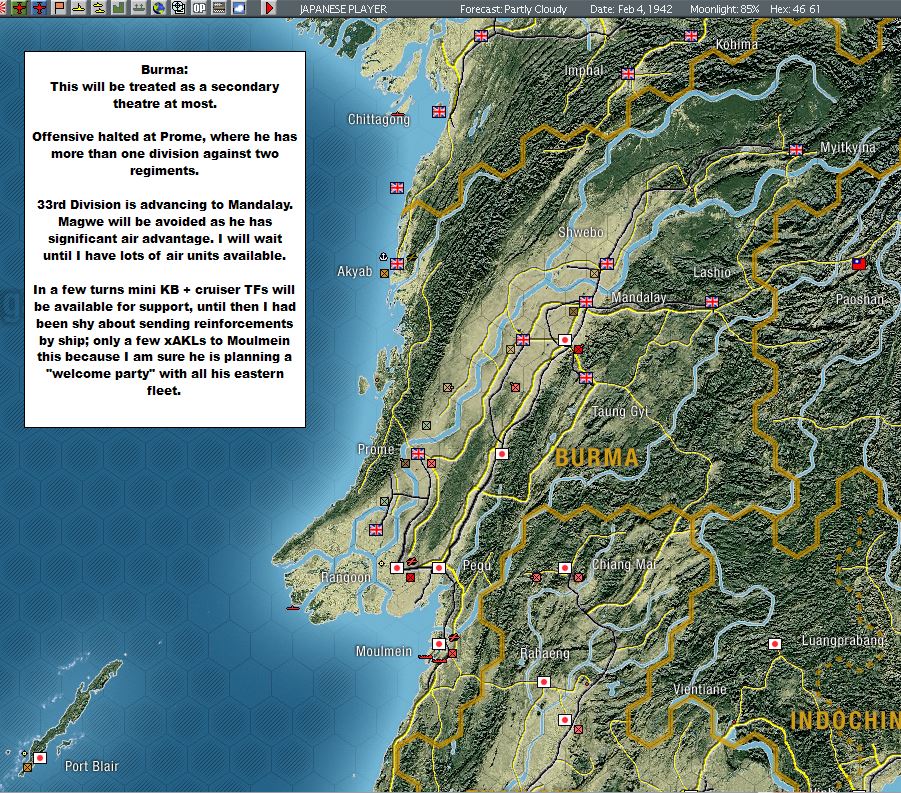Click the red end-turn arrow
This screenshot has width=901, height=793.
coord(268,8)
